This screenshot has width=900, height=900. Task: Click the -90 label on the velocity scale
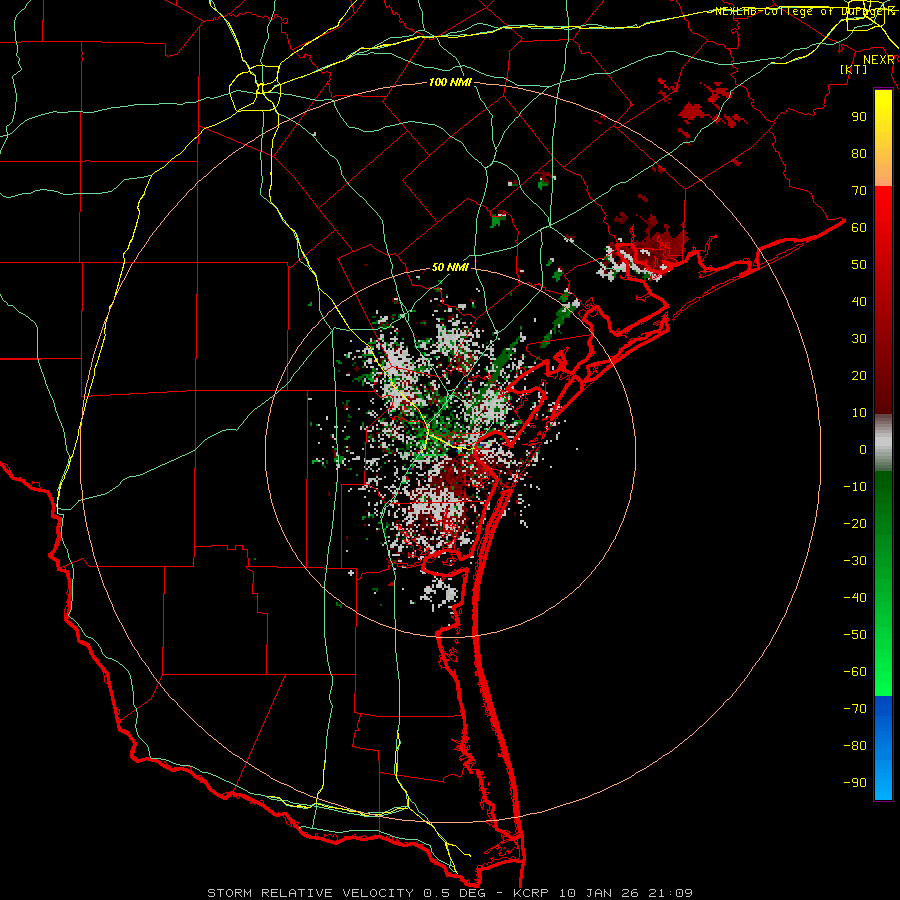[x=855, y=783]
